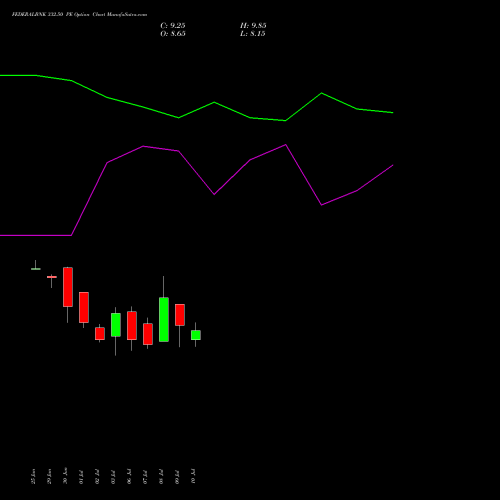Viewport: 500px width, 500px height.
Task: Click the red candle above 09 Jul
Action: [x=180, y=315]
